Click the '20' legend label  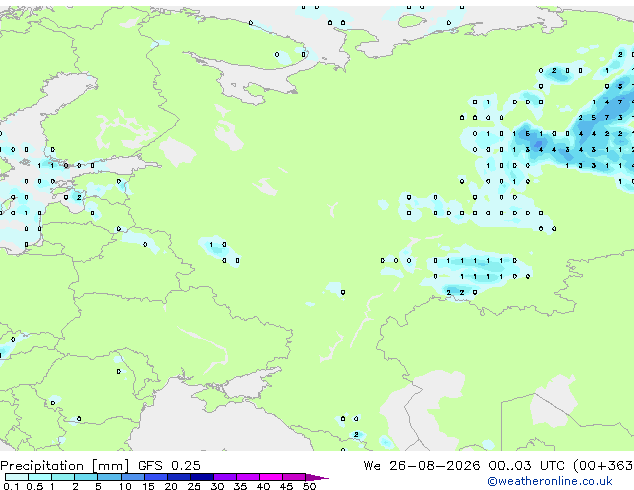[x=171, y=486]
